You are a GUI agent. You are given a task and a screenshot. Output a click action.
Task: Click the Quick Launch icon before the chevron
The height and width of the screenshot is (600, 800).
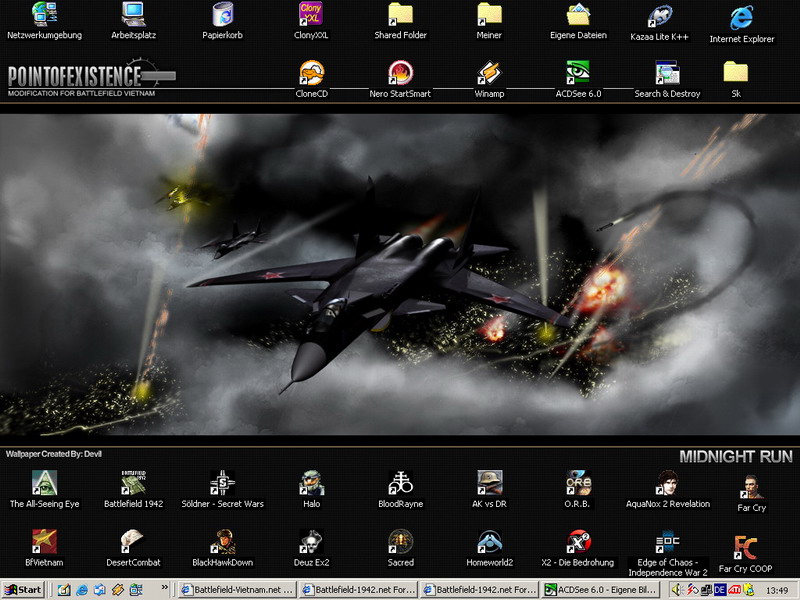tap(136, 590)
